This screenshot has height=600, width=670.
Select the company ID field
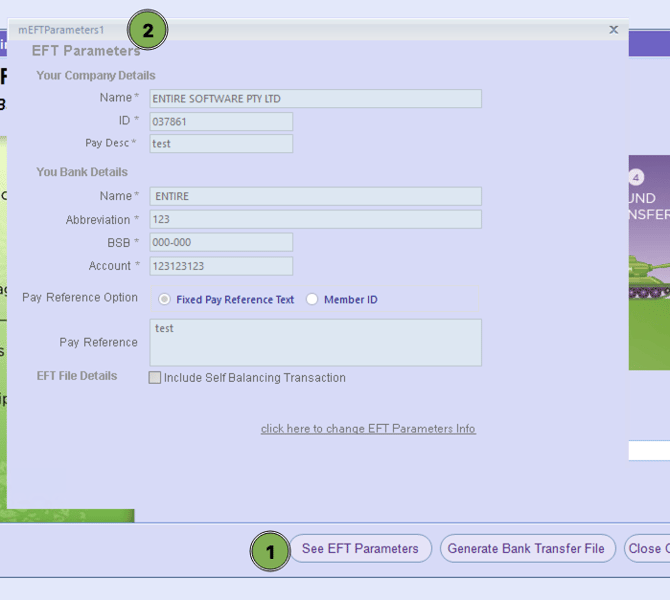[221, 122]
